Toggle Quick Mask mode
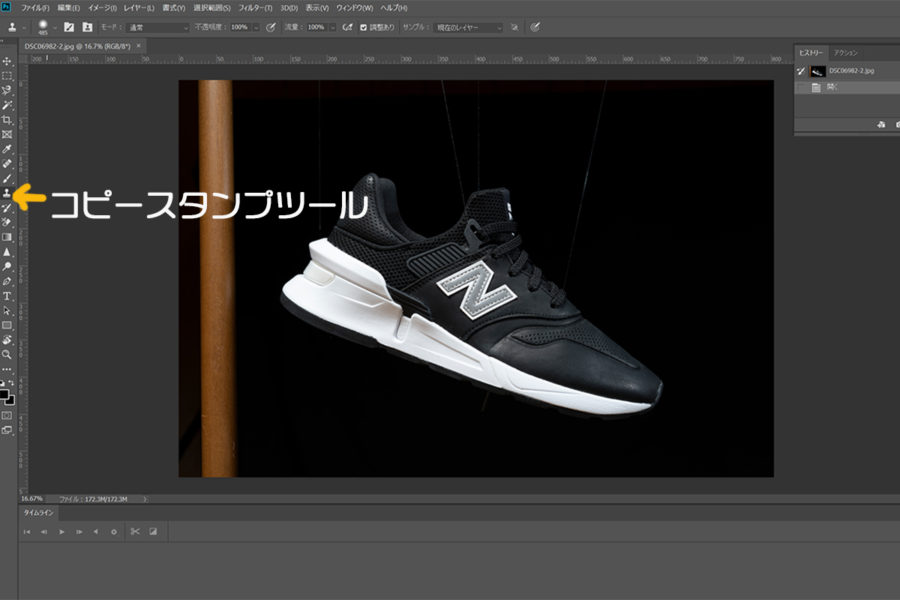 point(7,415)
